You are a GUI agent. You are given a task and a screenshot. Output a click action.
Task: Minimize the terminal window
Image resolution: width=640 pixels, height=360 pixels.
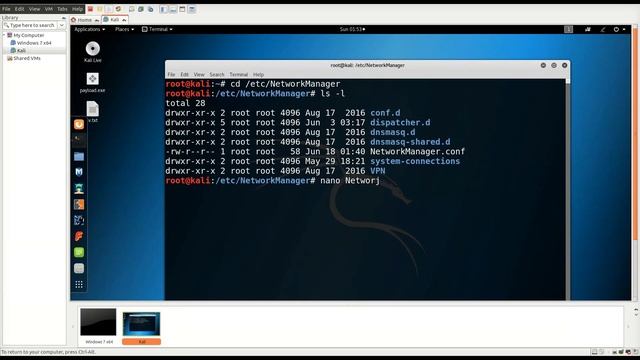[543, 65]
